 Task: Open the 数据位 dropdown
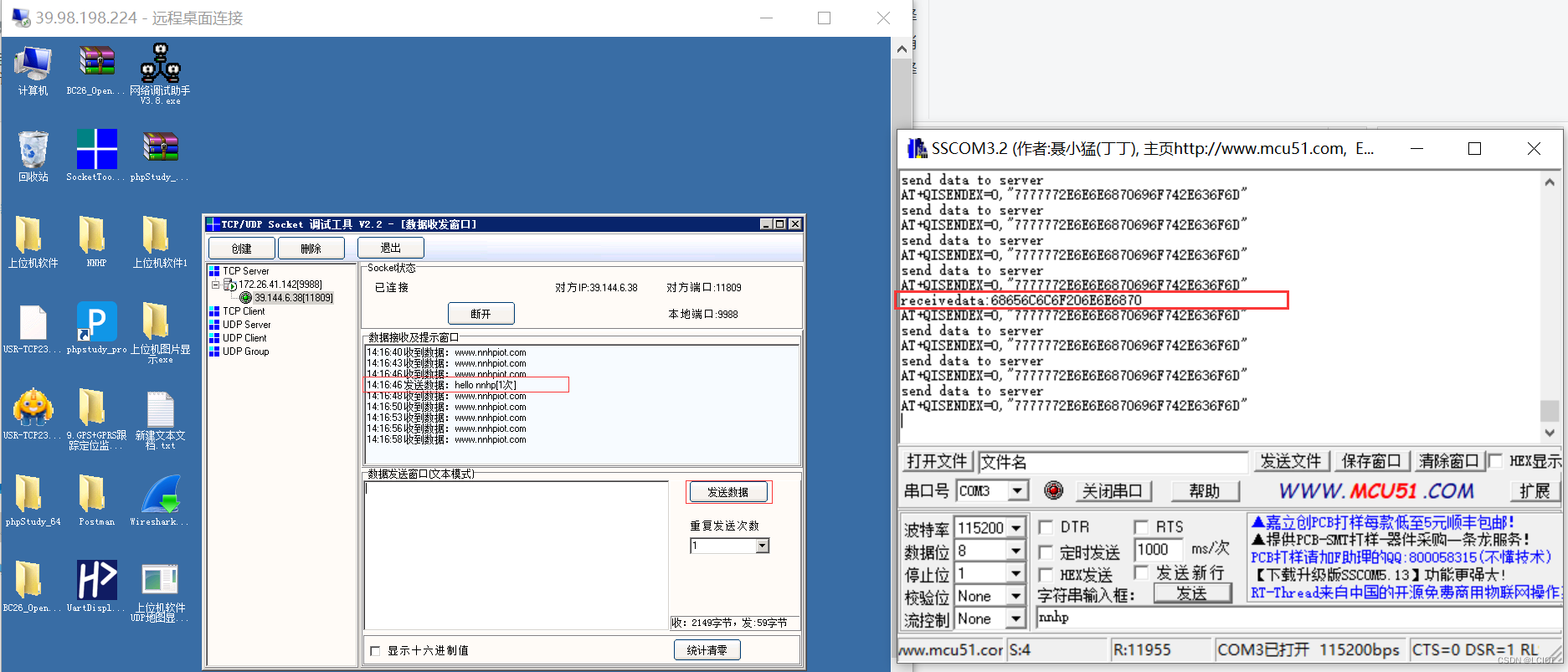pos(1016,551)
